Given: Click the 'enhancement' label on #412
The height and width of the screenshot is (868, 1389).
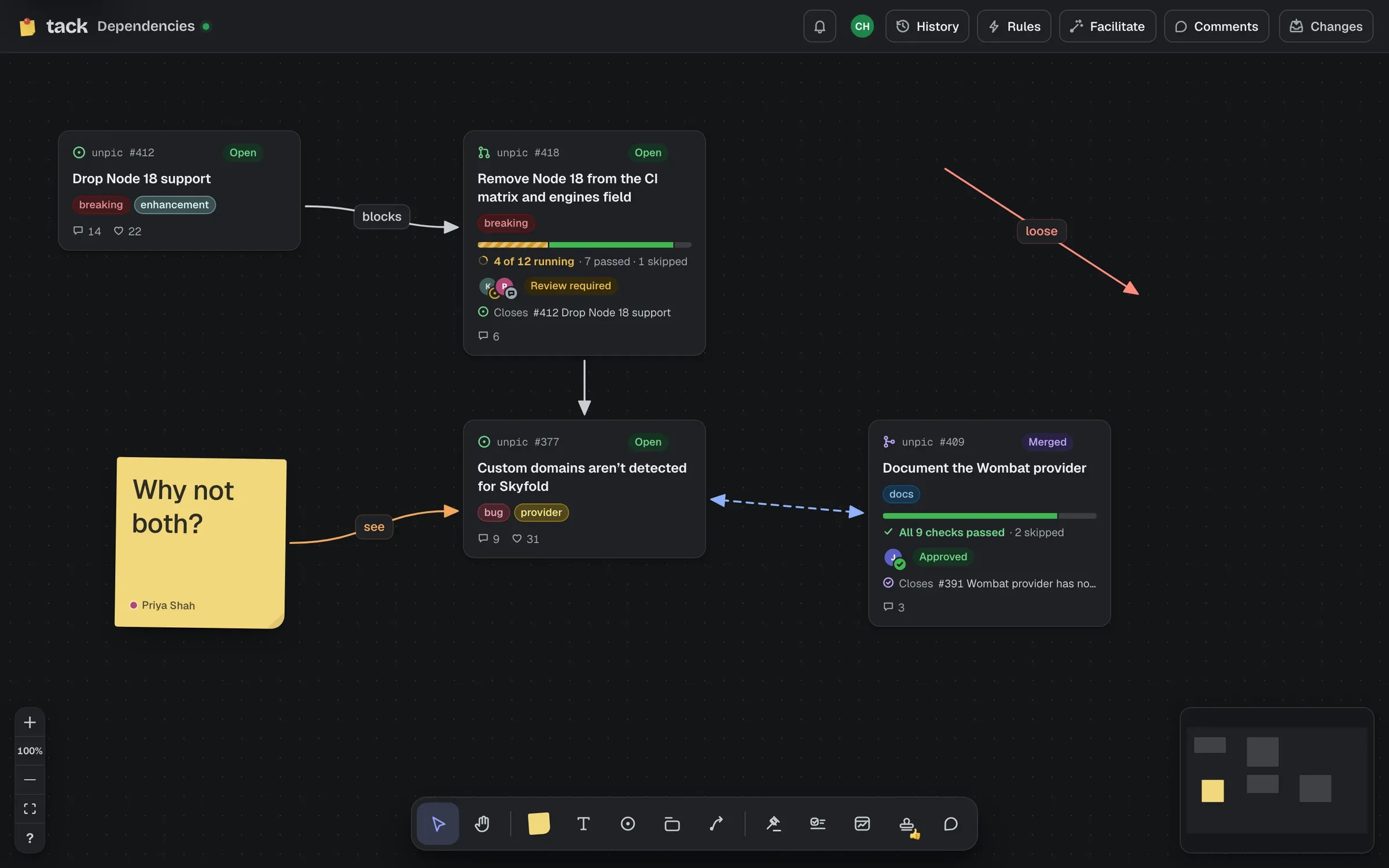Looking at the screenshot, I should coord(174,204).
